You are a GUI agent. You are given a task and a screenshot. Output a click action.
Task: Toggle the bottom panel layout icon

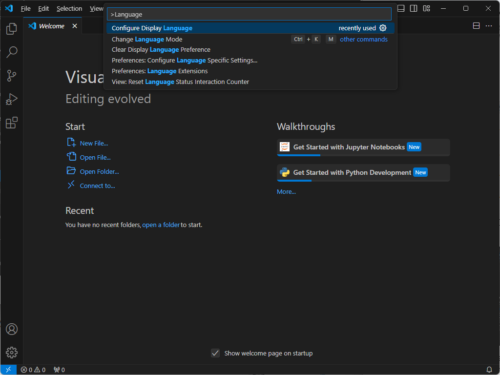401,8
